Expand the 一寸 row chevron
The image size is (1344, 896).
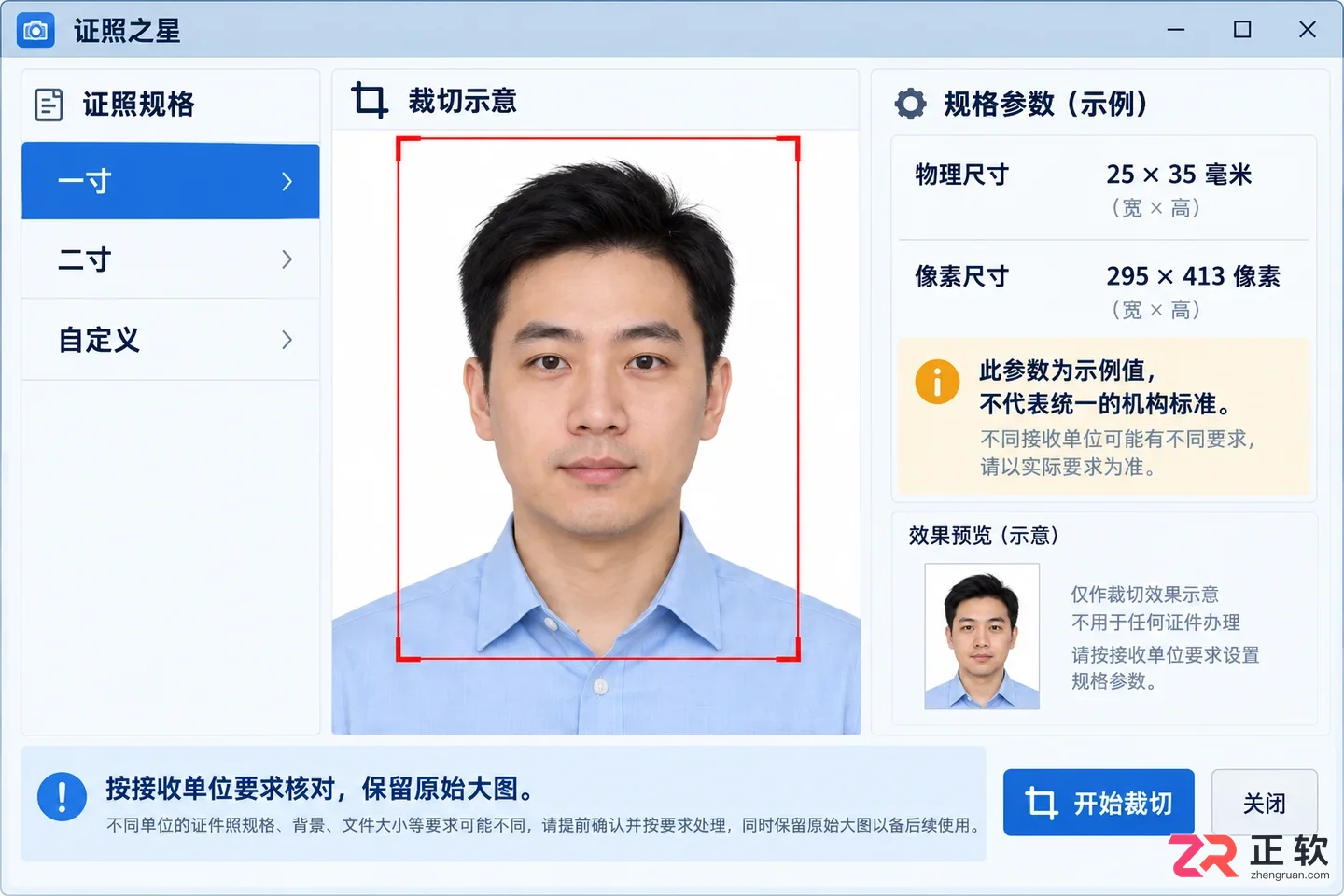[x=287, y=181]
